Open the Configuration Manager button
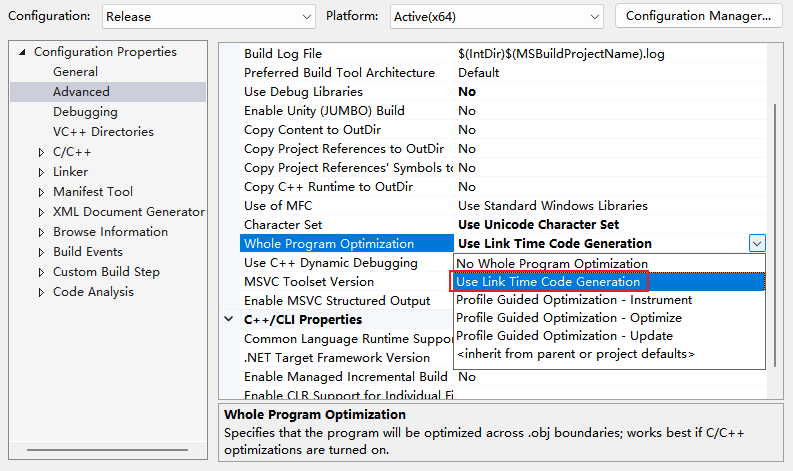Screen dimensions: 793x471 [698, 16]
